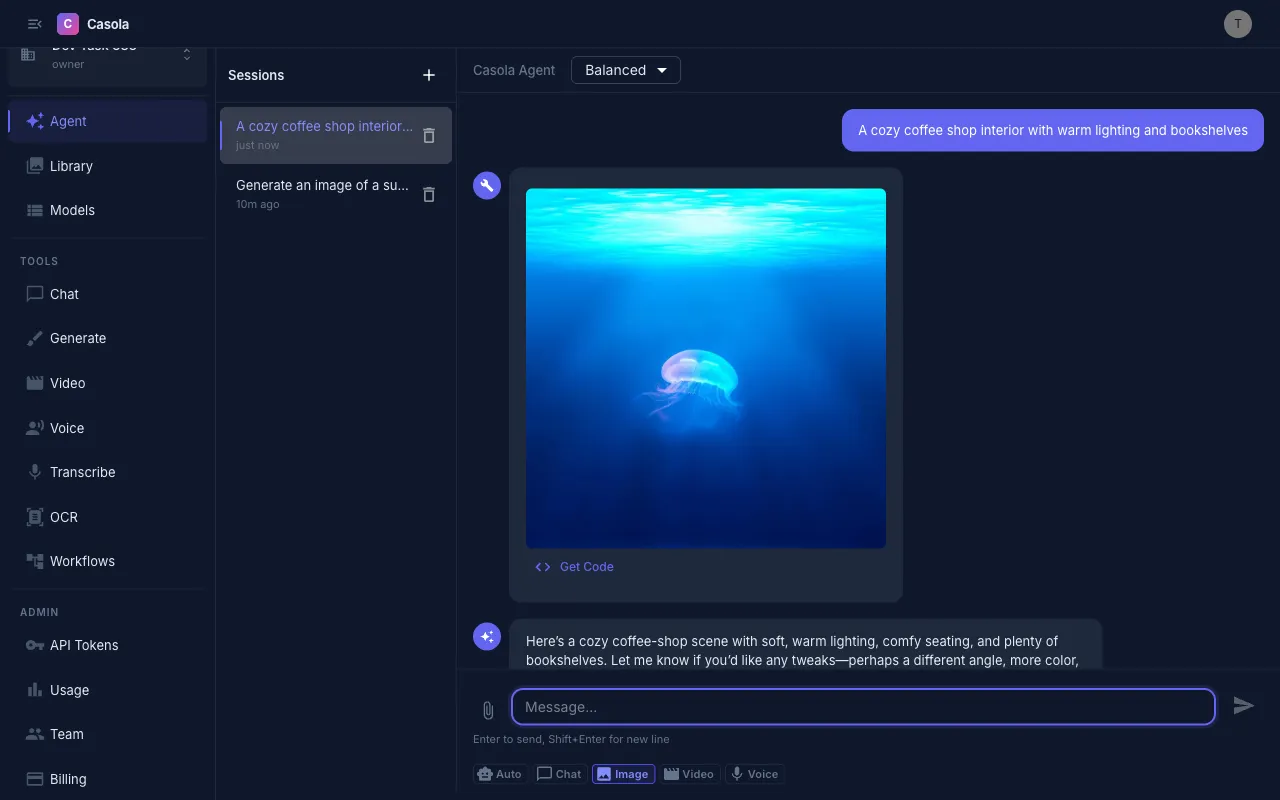Click the send message arrow icon
Image resolution: width=1280 pixels, height=800 pixels.
[1244, 706]
